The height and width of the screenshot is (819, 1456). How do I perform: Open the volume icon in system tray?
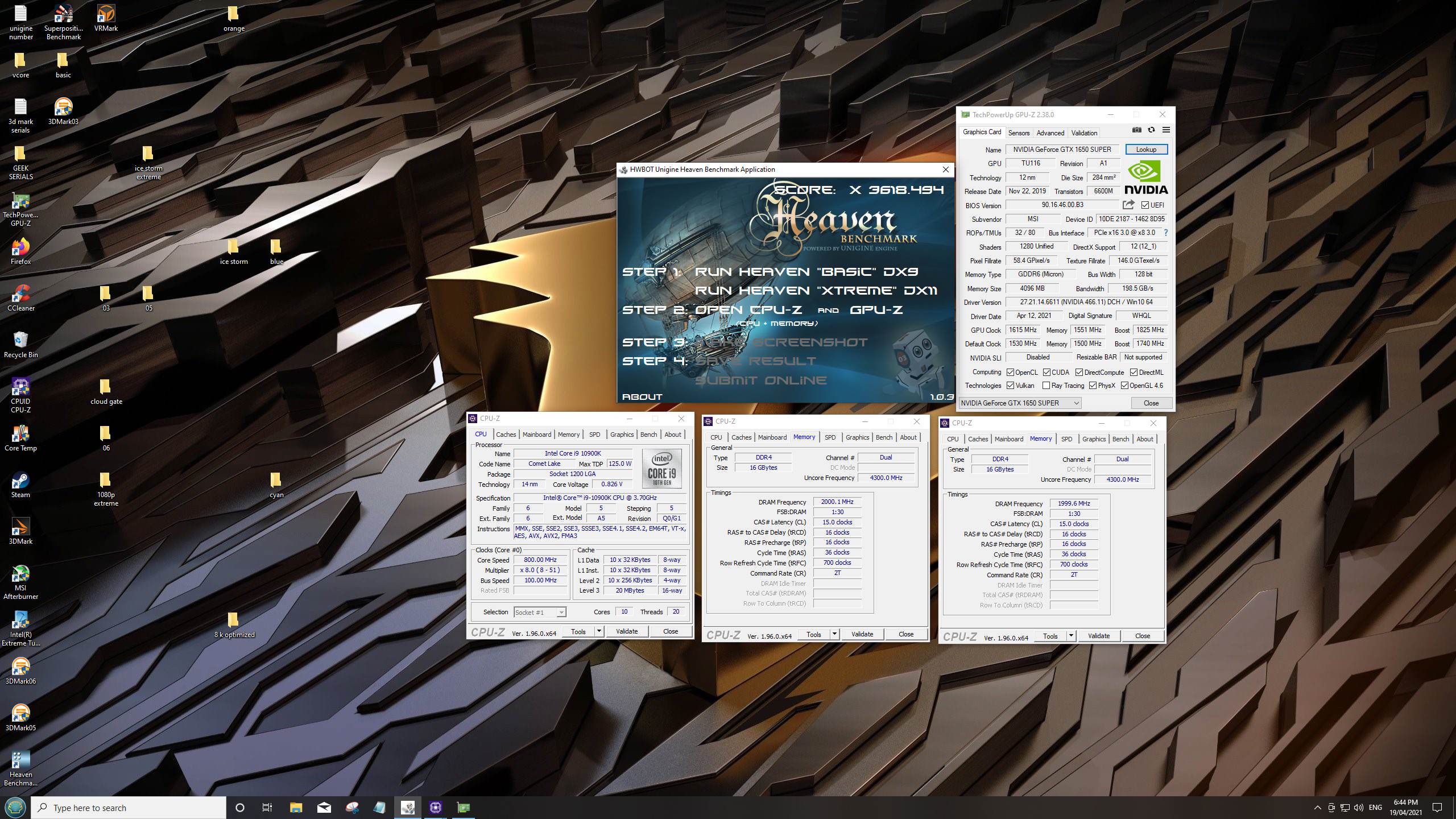point(1359,808)
